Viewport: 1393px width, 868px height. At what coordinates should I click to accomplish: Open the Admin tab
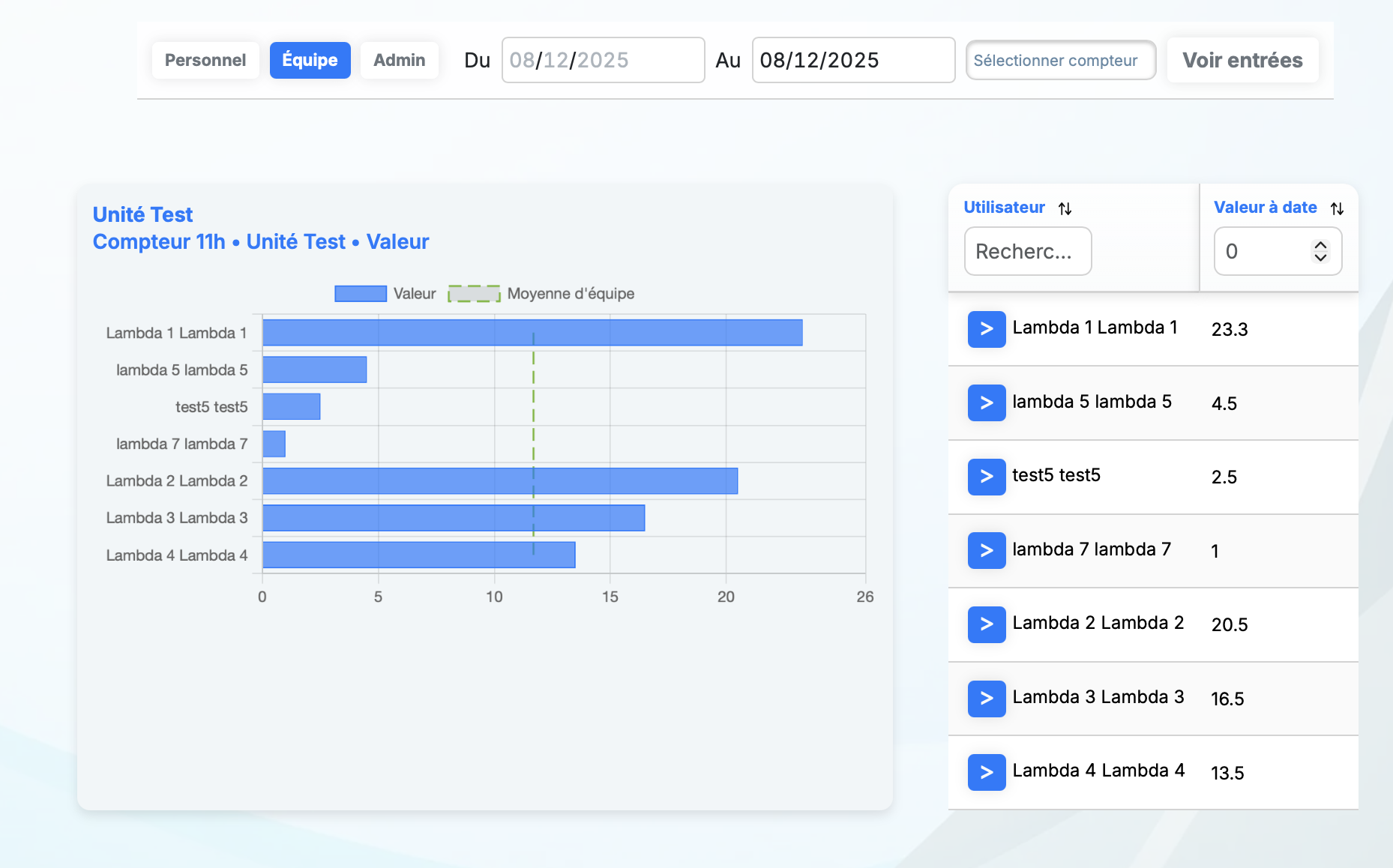coord(399,60)
